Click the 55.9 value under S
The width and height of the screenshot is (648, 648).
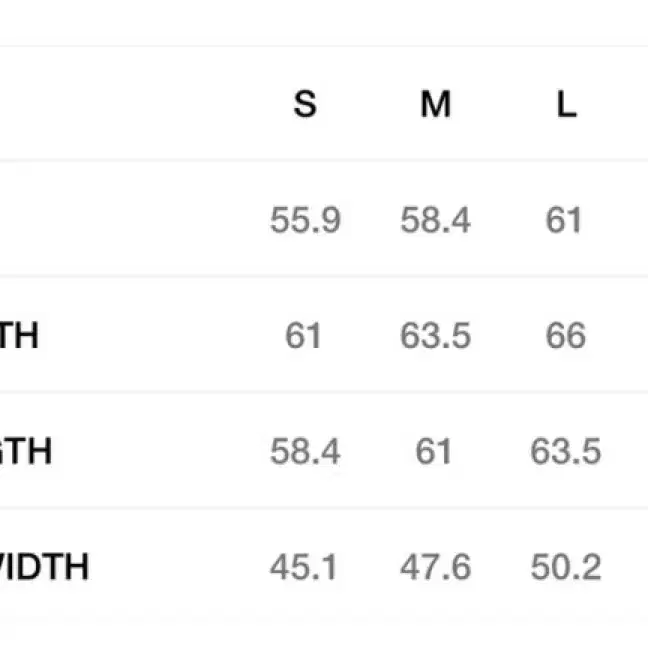(305, 220)
